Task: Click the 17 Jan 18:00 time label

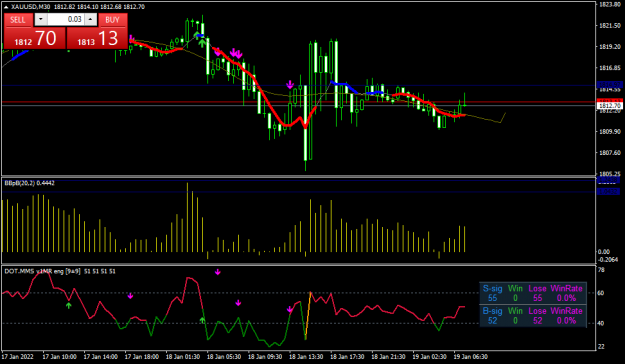Action: (x=142, y=356)
